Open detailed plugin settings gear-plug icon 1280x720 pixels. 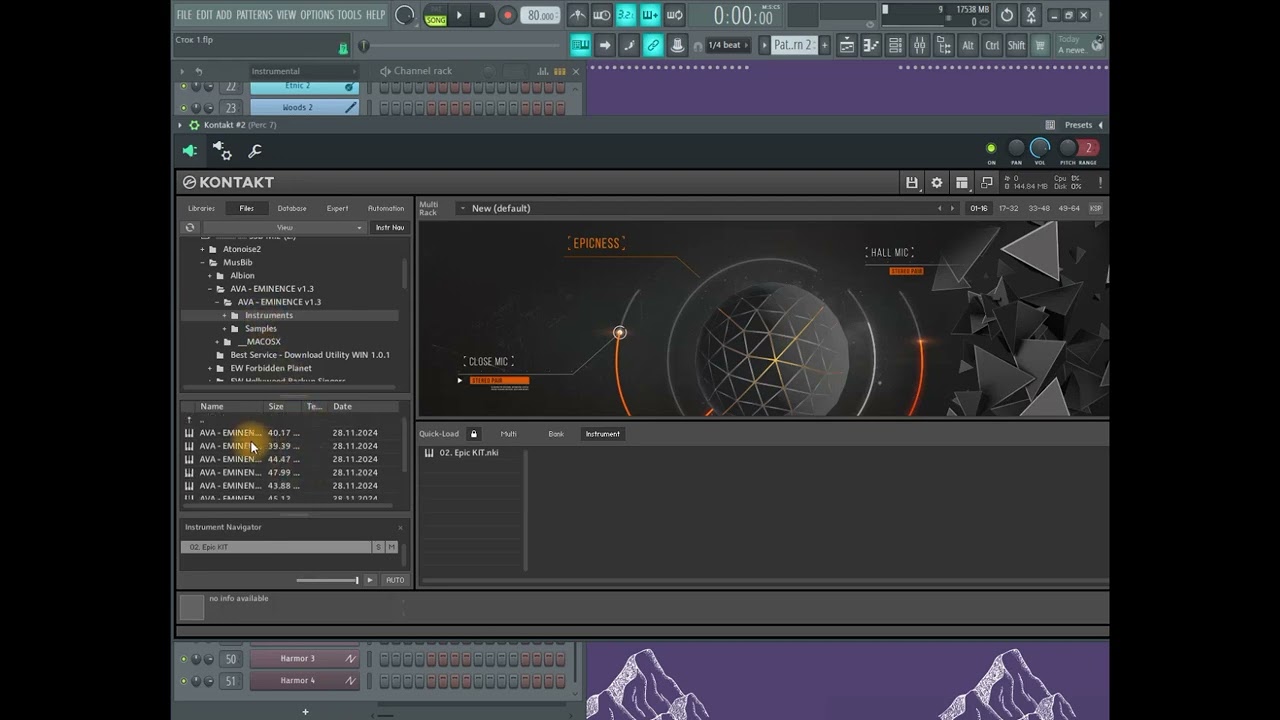click(222, 151)
